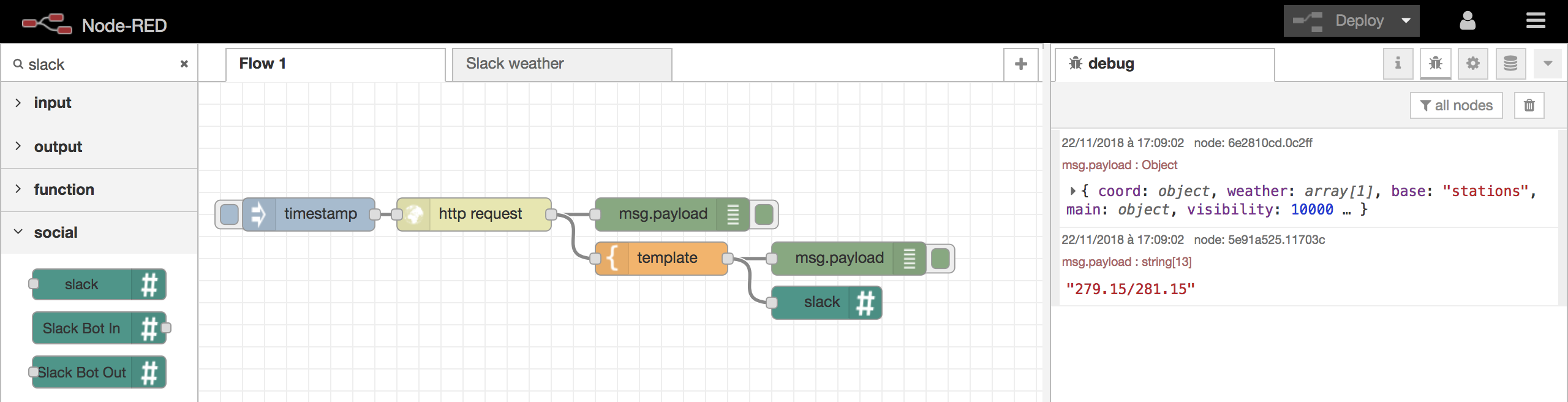
Task: Clear the debug log messages
Action: click(x=1529, y=105)
